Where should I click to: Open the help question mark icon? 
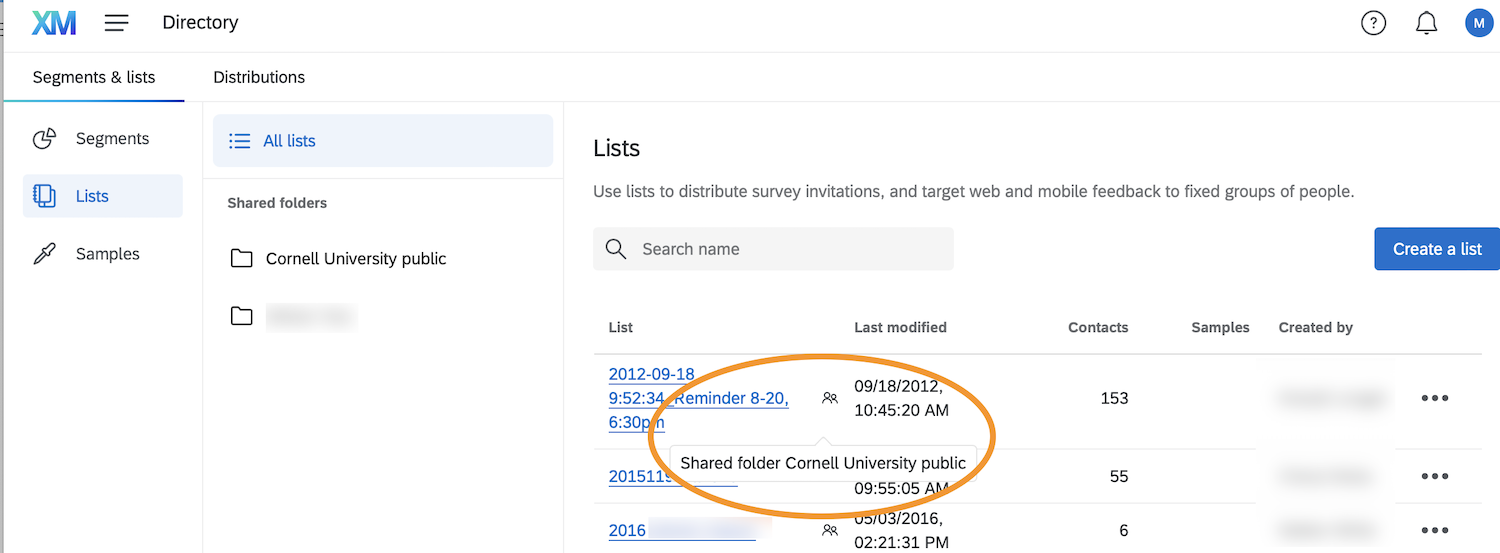coord(1374,23)
